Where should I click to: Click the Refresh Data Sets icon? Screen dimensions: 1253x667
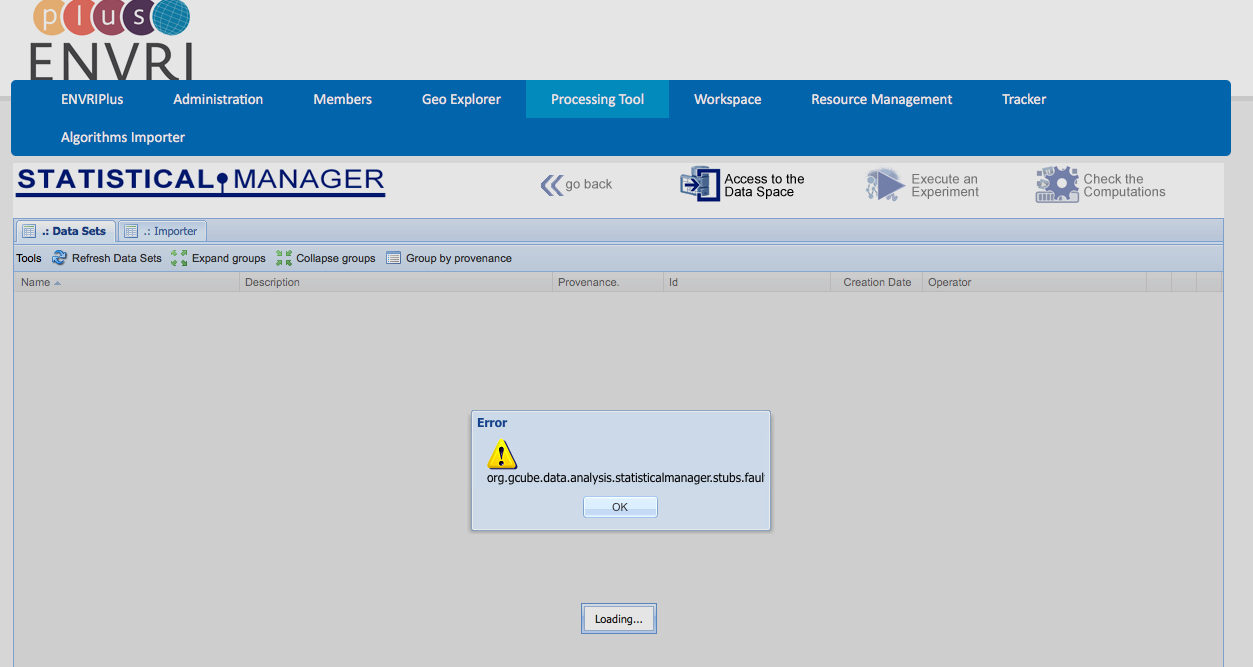pyautogui.click(x=59, y=258)
